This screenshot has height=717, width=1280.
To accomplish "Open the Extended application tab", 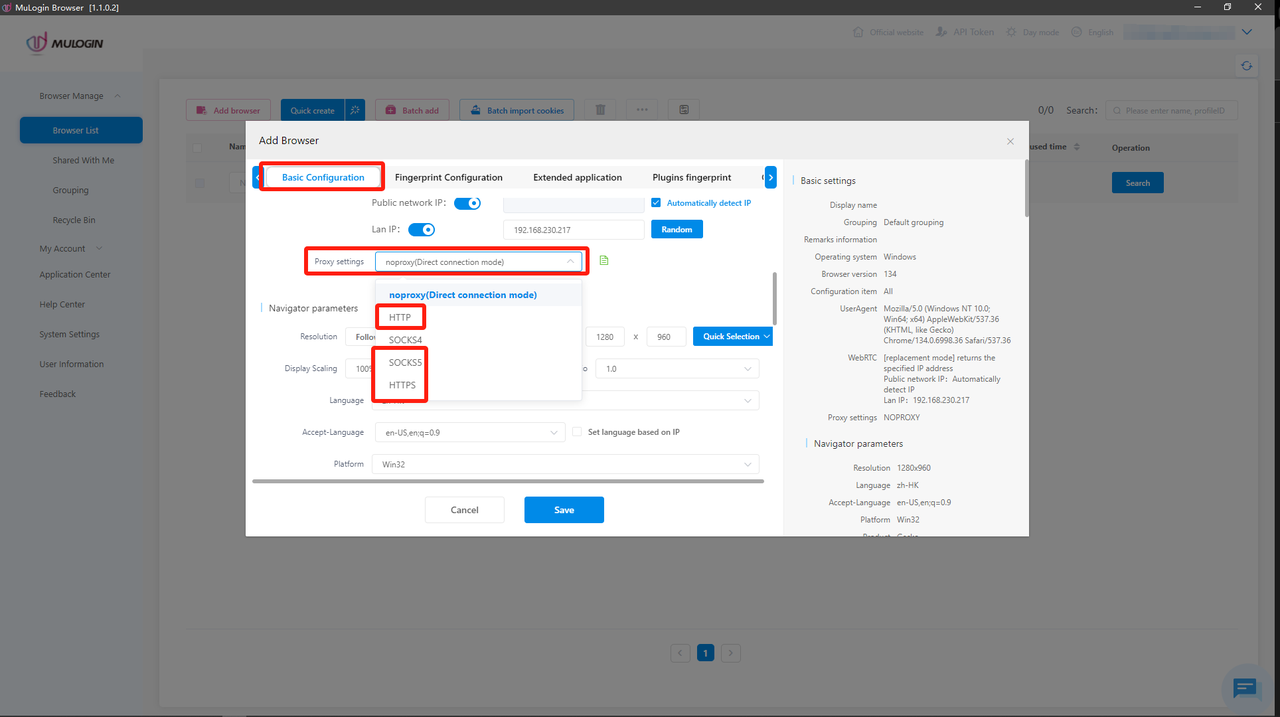I will pyautogui.click(x=577, y=178).
